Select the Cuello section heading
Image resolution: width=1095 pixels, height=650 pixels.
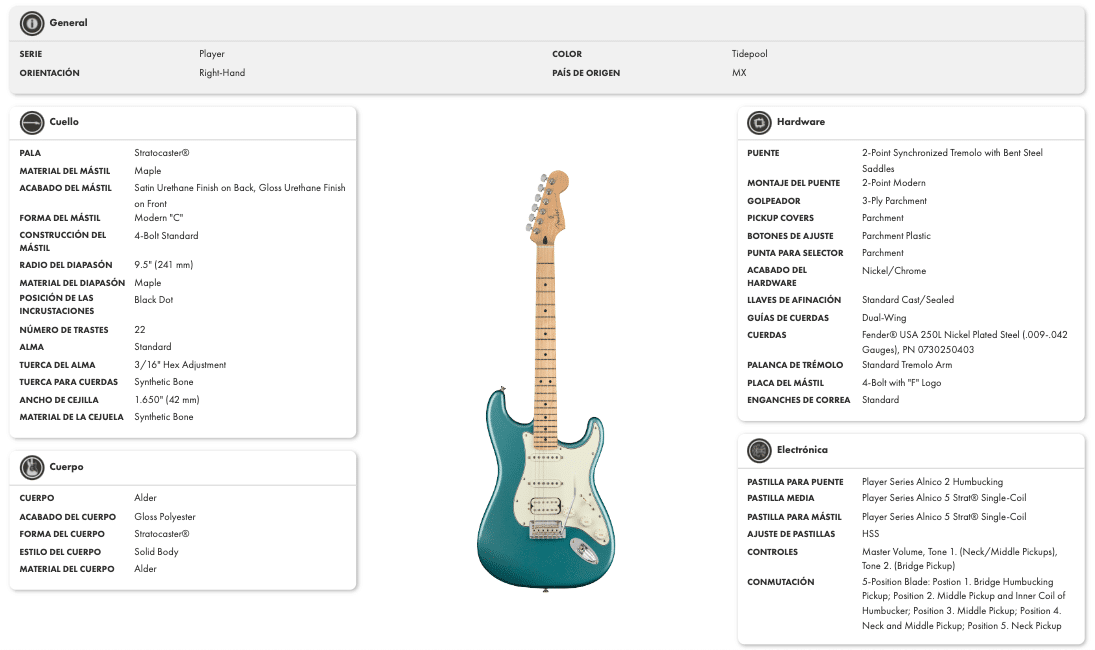(64, 121)
